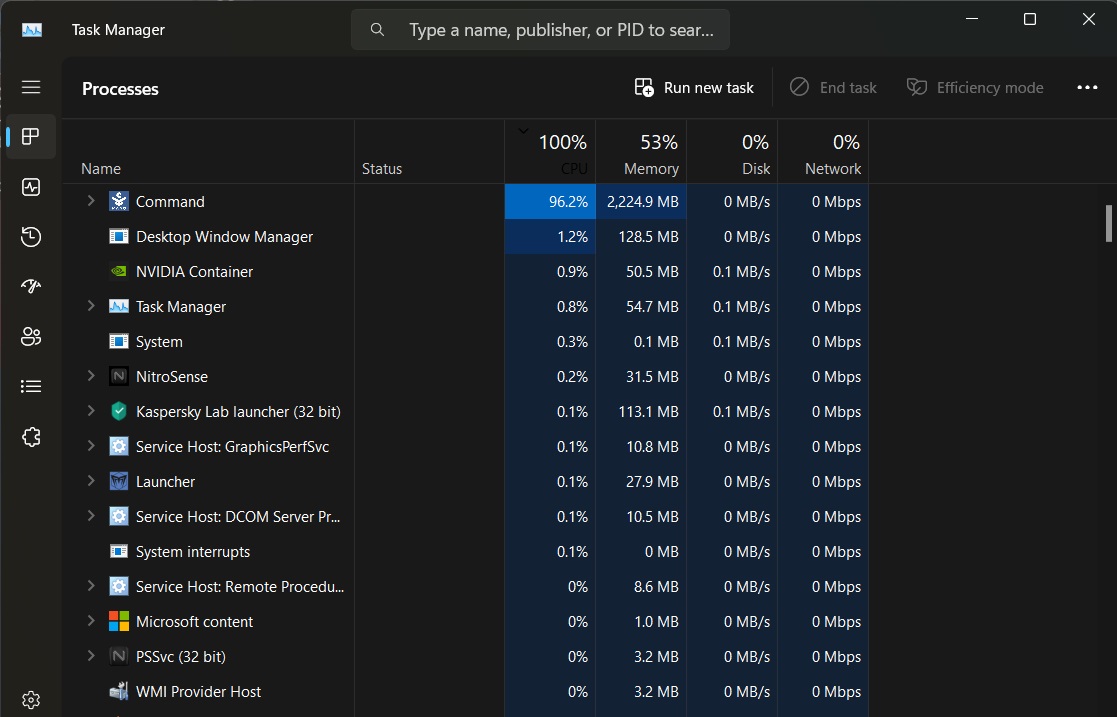The image size is (1117, 717).
Task: Click the Kaspersky Lab launcher shield icon
Action: pos(119,411)
